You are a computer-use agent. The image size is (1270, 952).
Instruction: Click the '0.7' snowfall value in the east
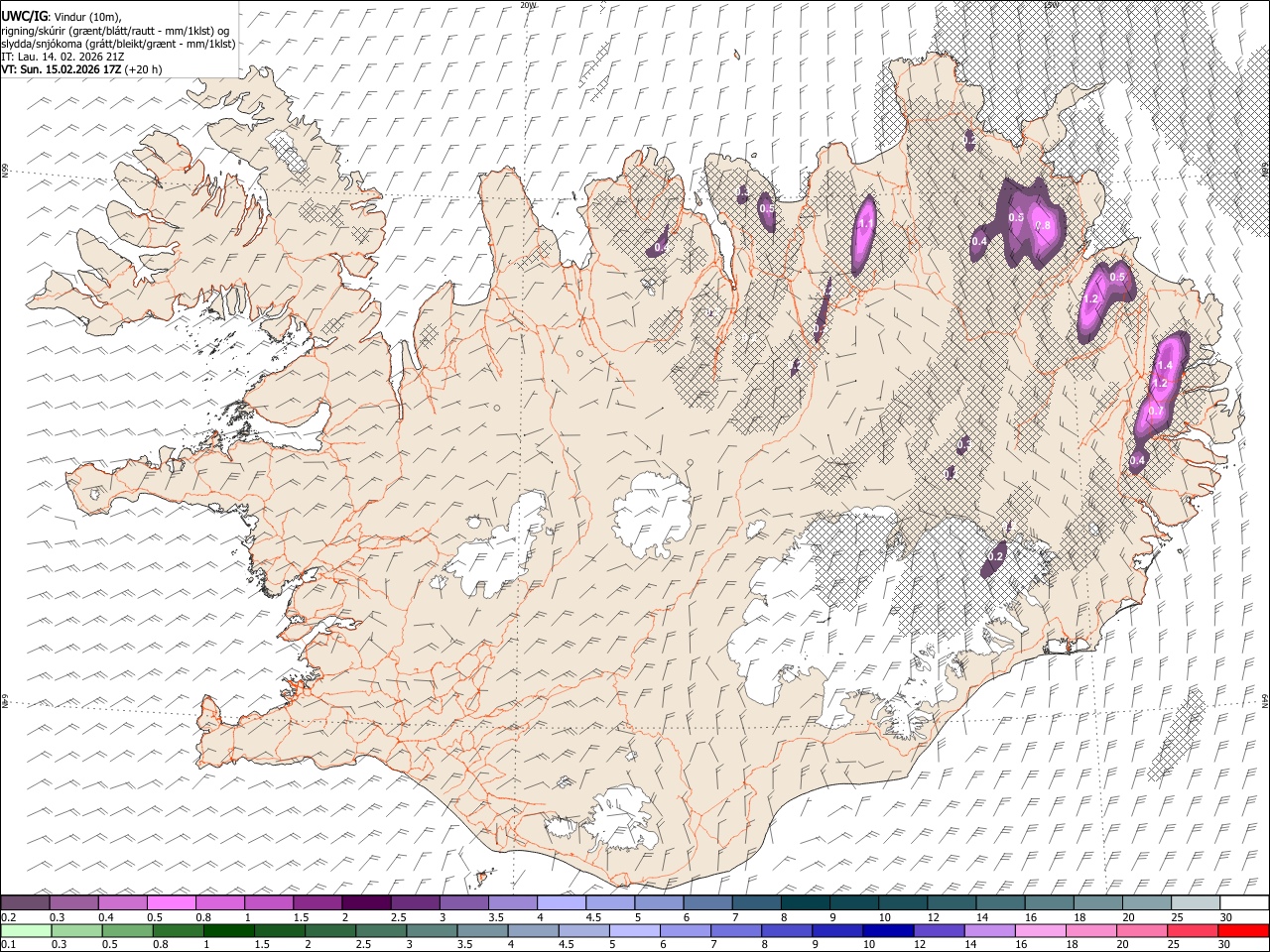(1156, 411)
